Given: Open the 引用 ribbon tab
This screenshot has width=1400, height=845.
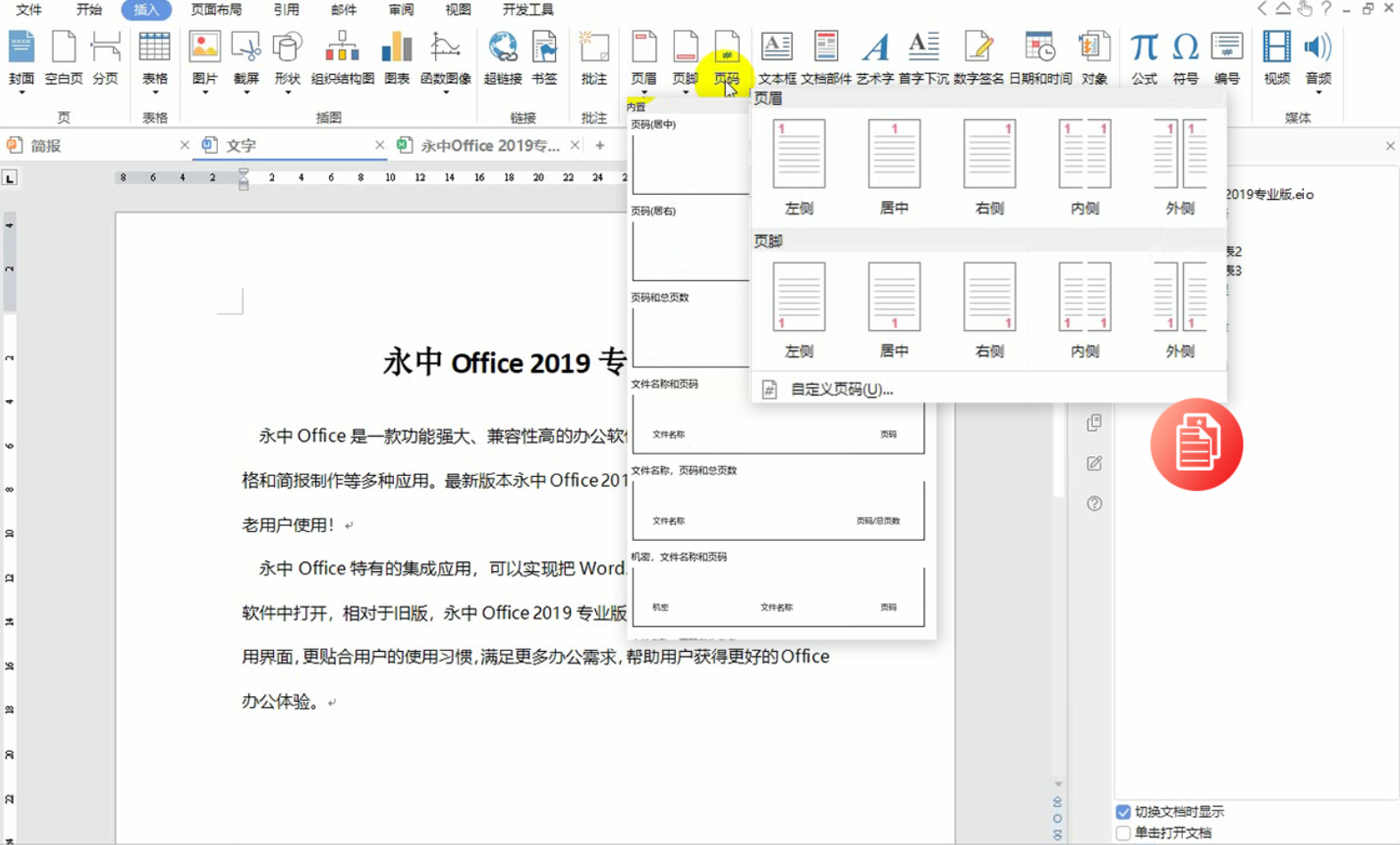Looking at the screenshot, I should pyautogui.click(x=286, y=10).
